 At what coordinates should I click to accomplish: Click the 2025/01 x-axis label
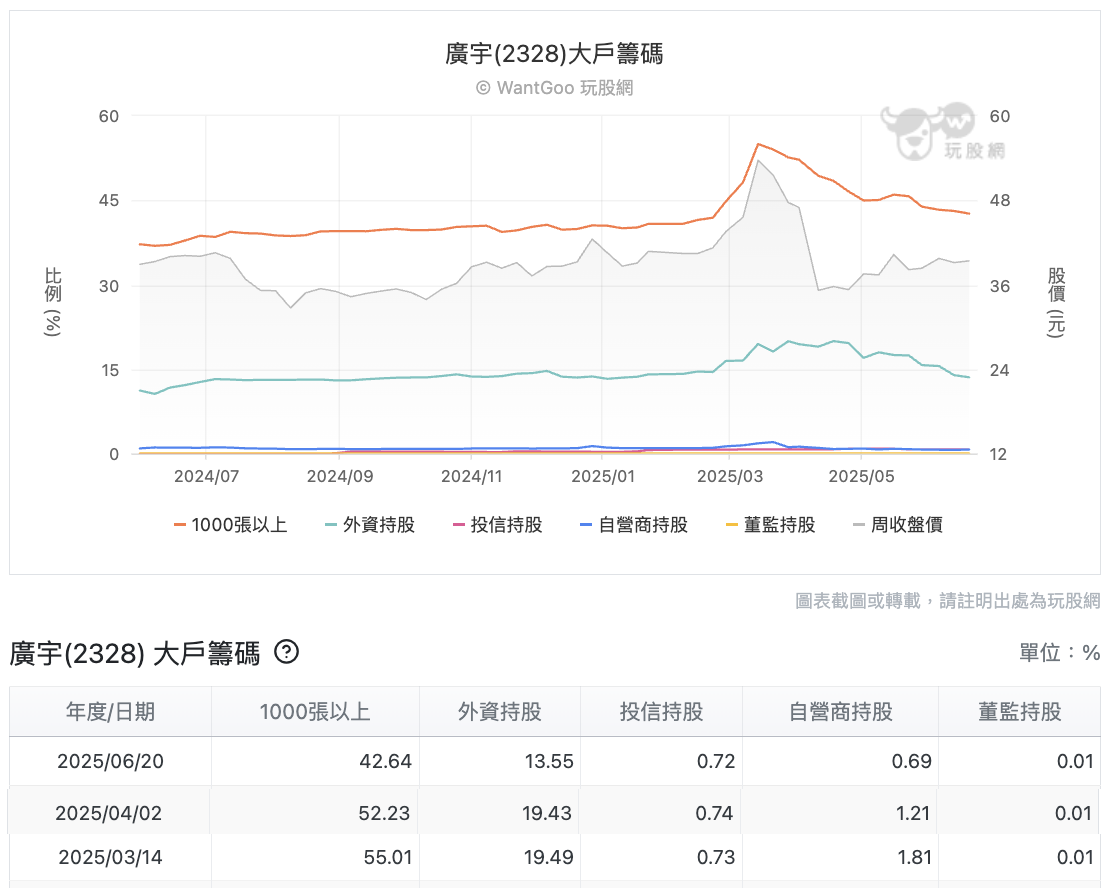click(x=602, y=477)
